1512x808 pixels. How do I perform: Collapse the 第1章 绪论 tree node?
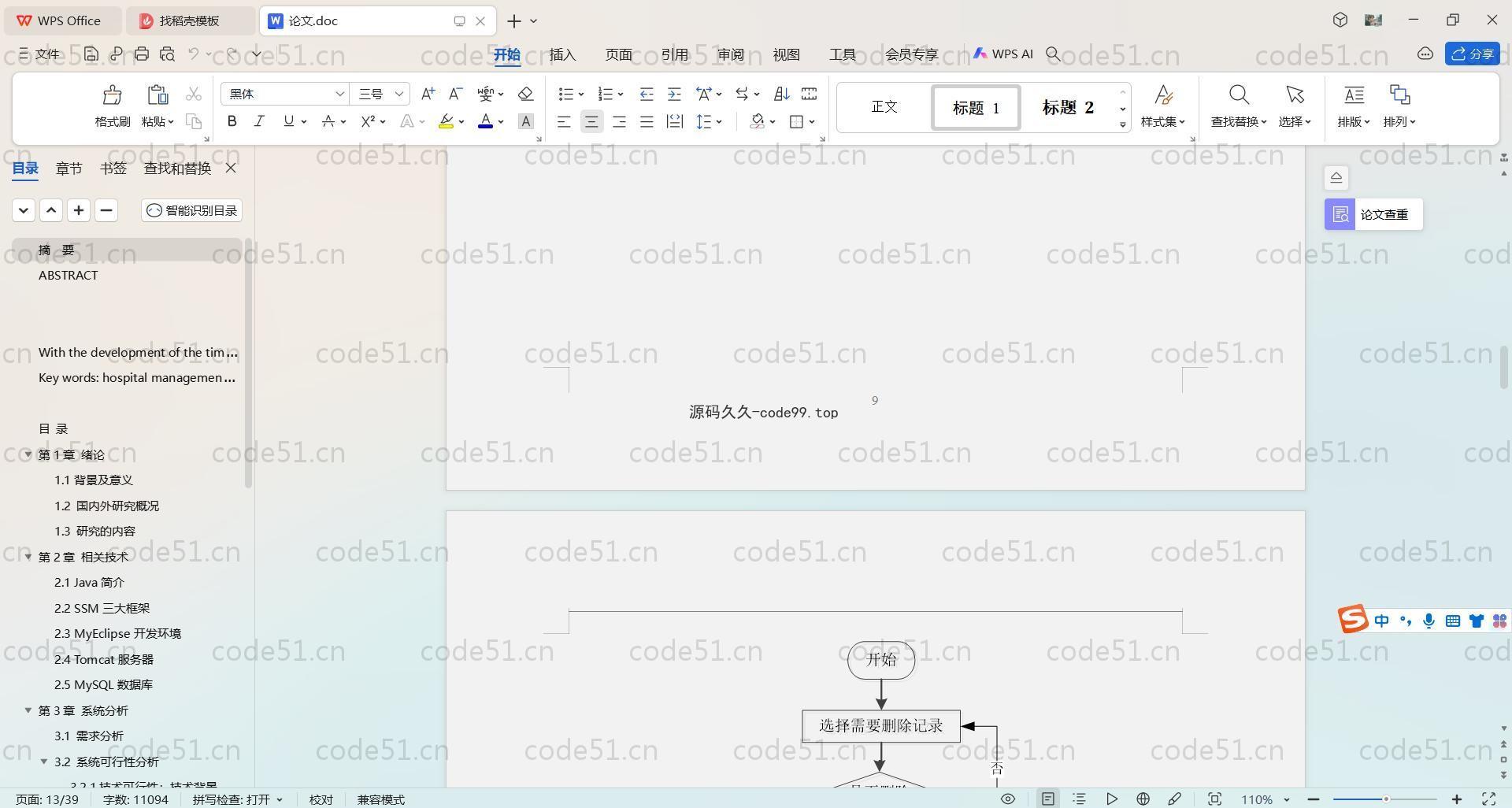28,454
